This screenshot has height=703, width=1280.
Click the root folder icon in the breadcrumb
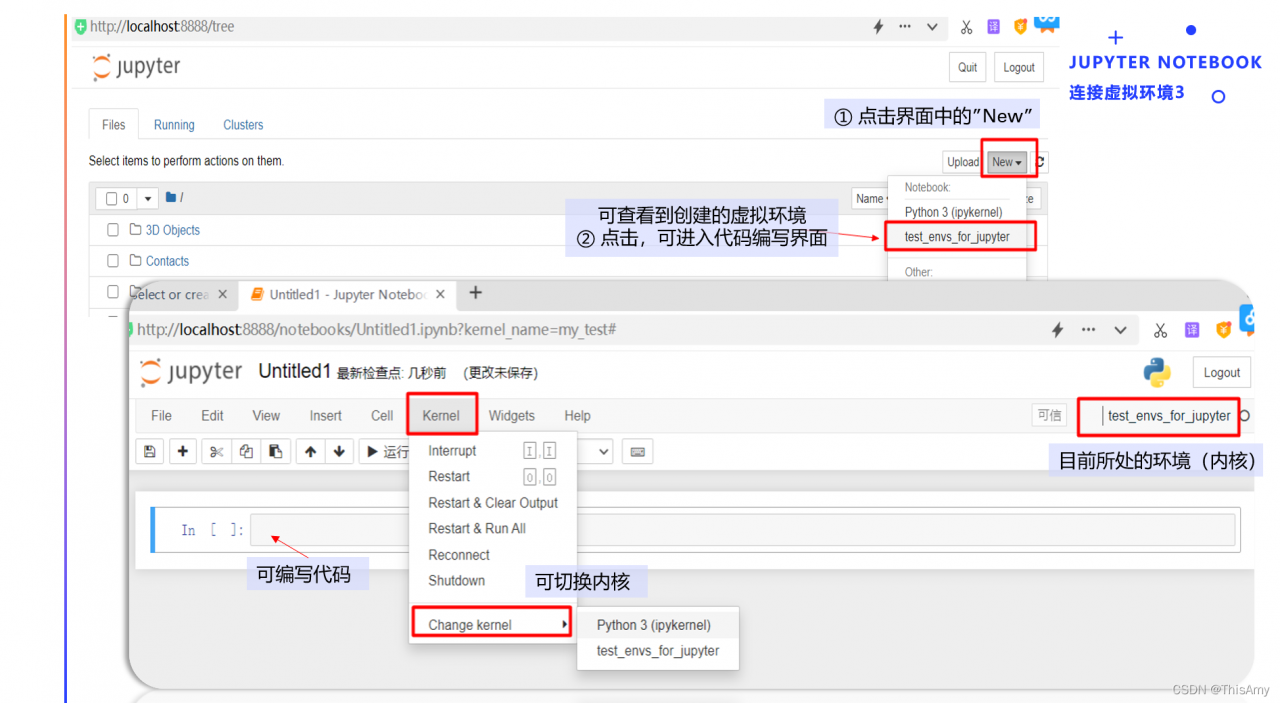[x=171, y=198]
